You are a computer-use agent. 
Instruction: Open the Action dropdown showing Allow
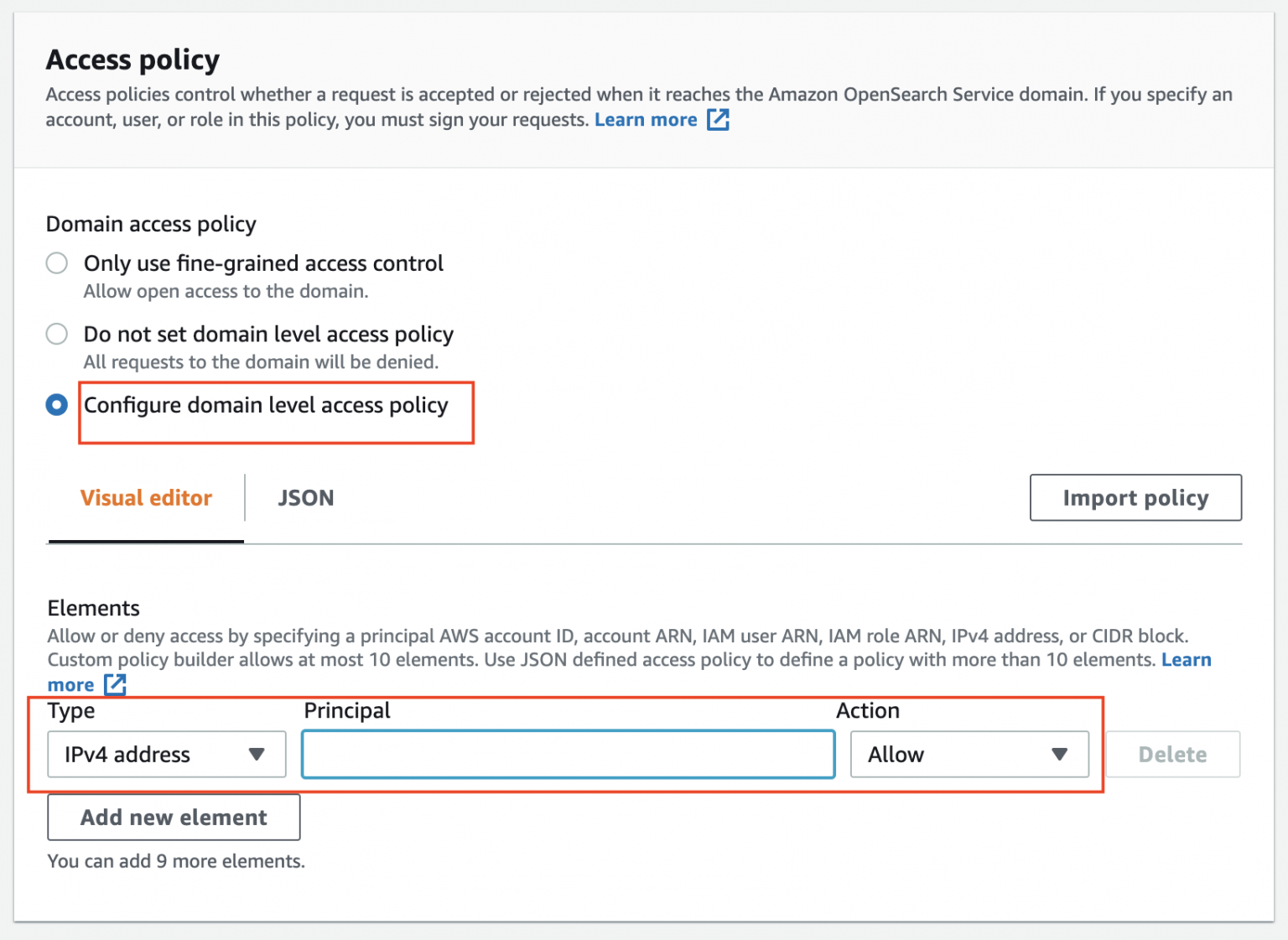coord(969,754)
